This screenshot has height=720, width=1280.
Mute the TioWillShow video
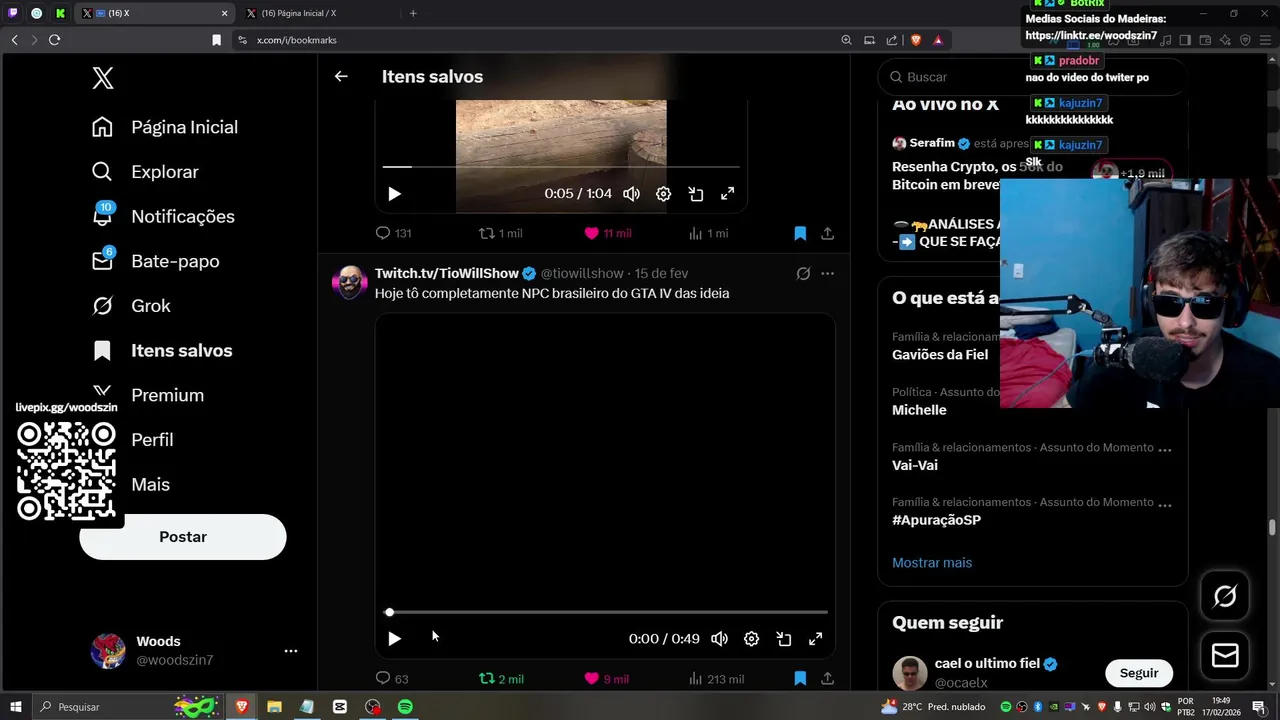tap(719, 639)
